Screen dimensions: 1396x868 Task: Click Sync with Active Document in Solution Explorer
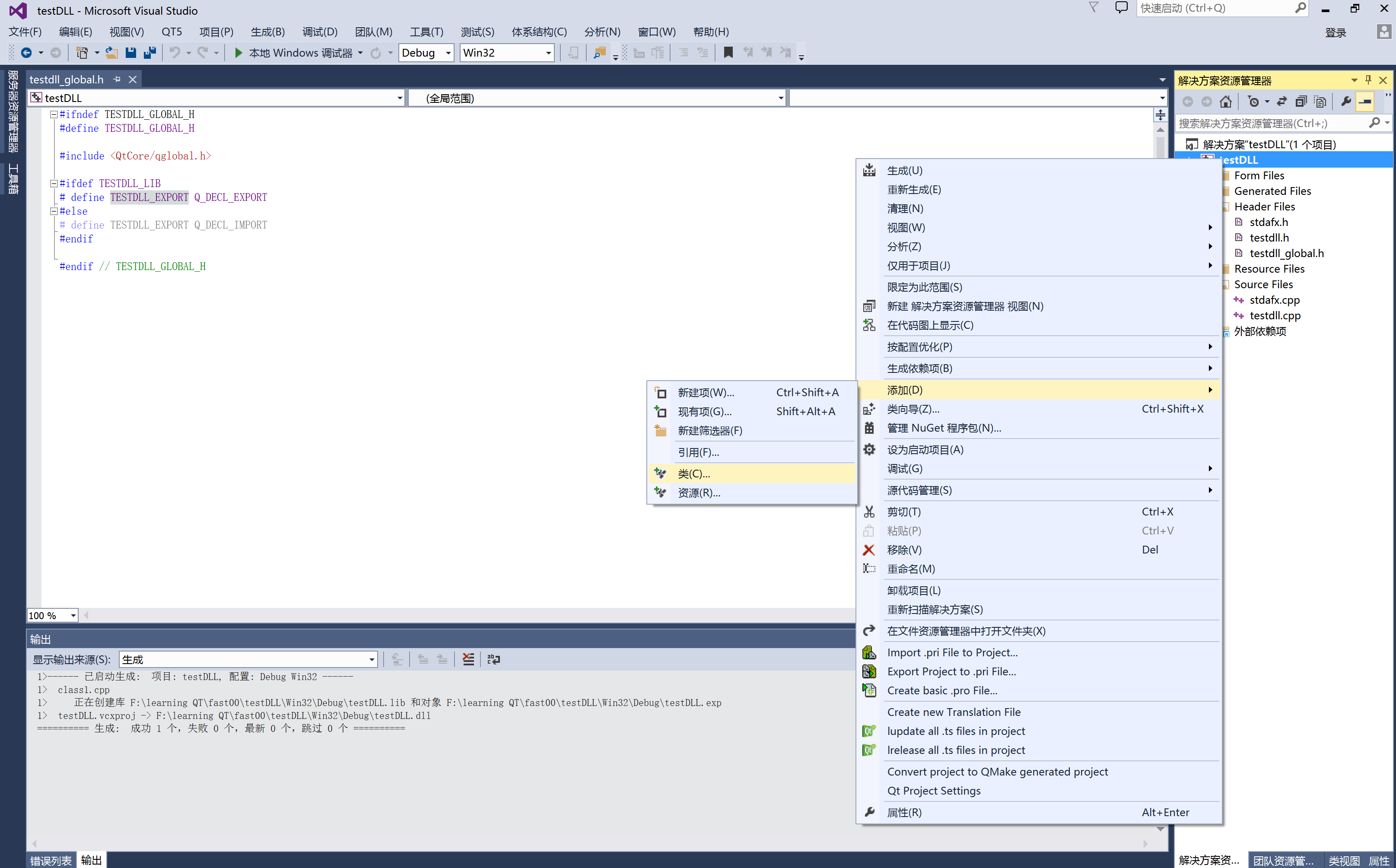pyautogui.click(x=1282, y=101)
